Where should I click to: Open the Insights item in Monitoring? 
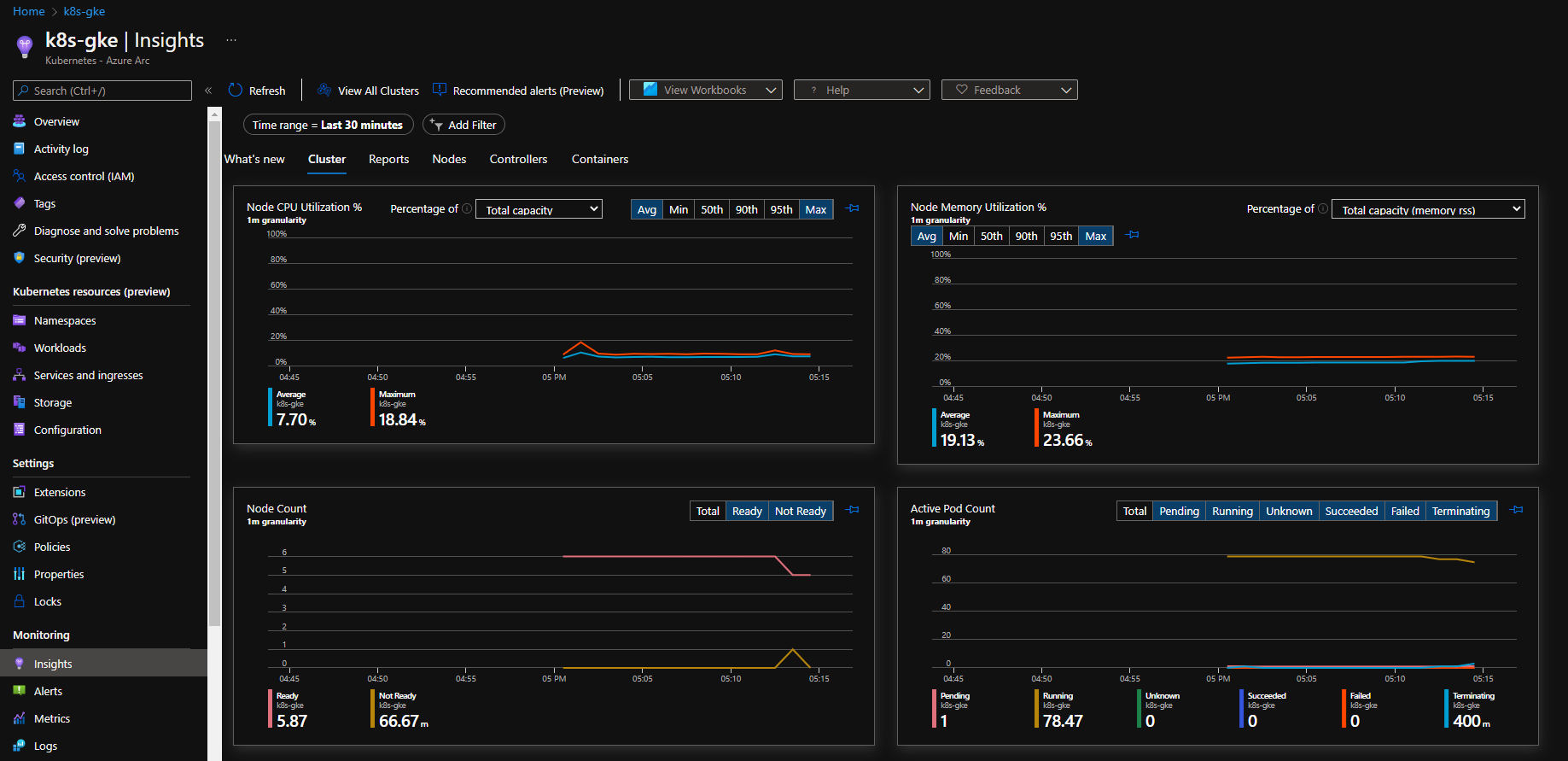click(x=103, y=664)
